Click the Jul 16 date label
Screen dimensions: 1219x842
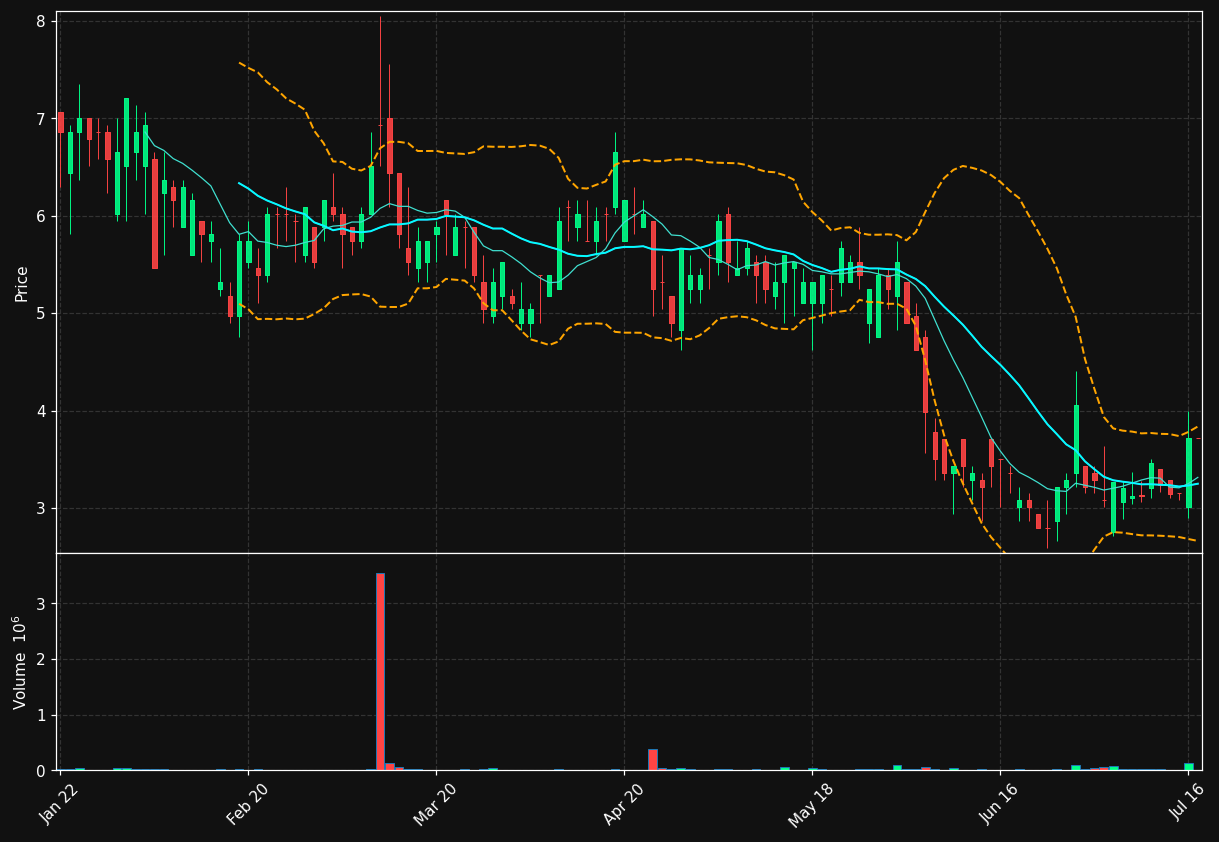click(x=1188, y=802)
